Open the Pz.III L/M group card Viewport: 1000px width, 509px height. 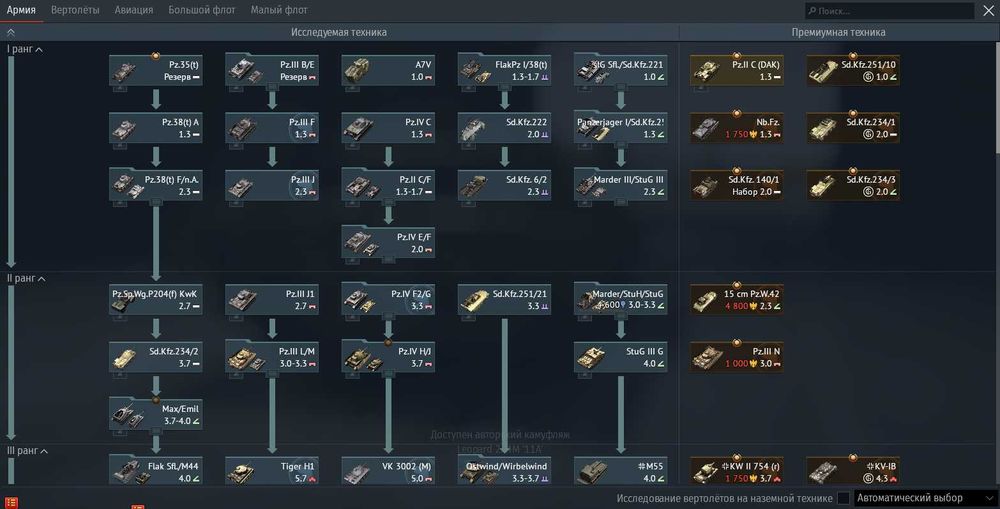(272, 357)
